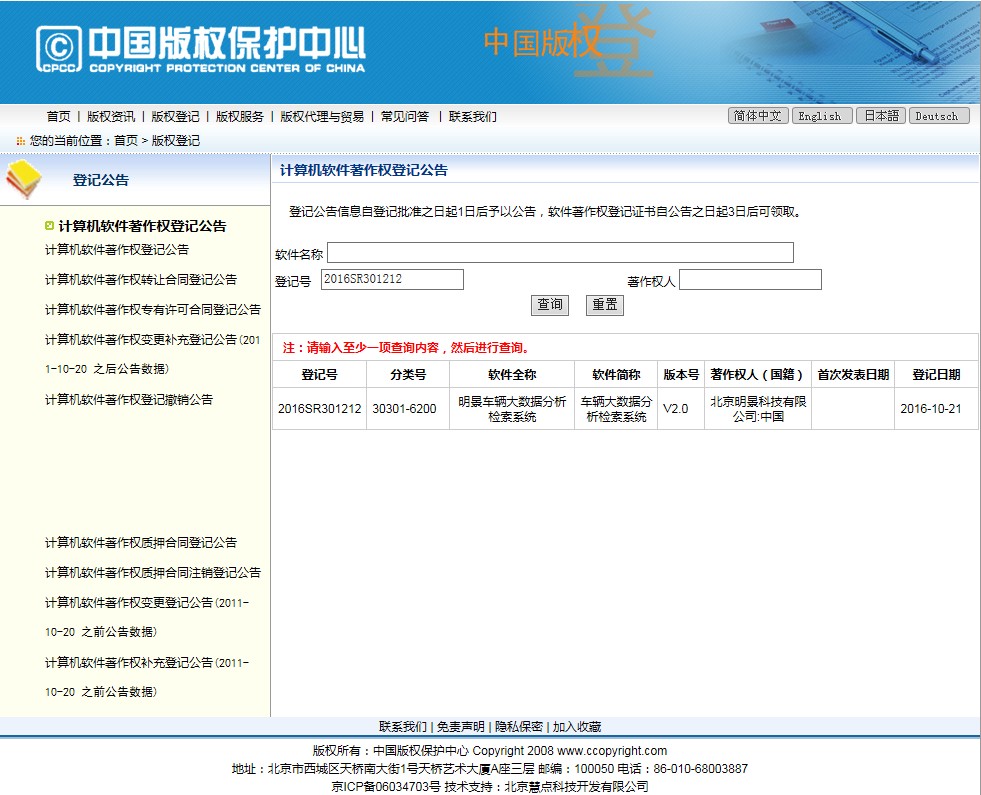Select the 30301-6200 classification cell
This screenshot has height=795, width=981.
[408, 409]
